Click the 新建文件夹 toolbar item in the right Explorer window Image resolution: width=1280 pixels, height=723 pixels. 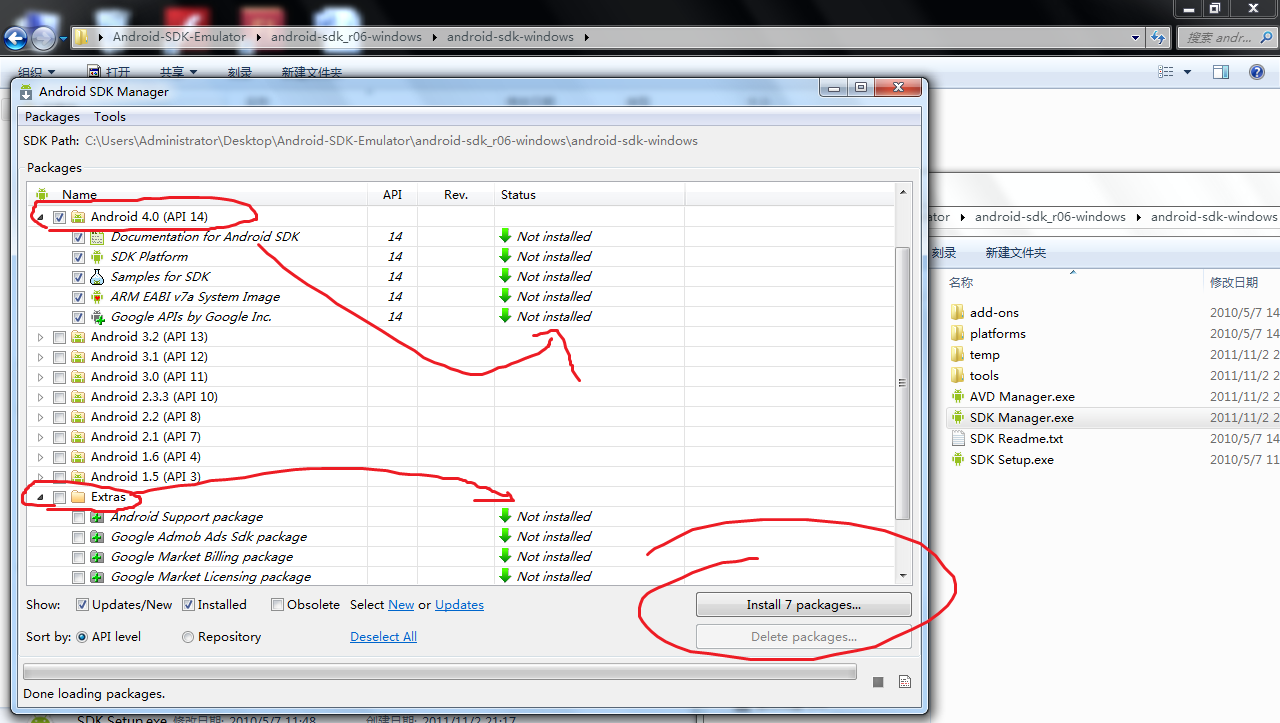click(1015, 253)
